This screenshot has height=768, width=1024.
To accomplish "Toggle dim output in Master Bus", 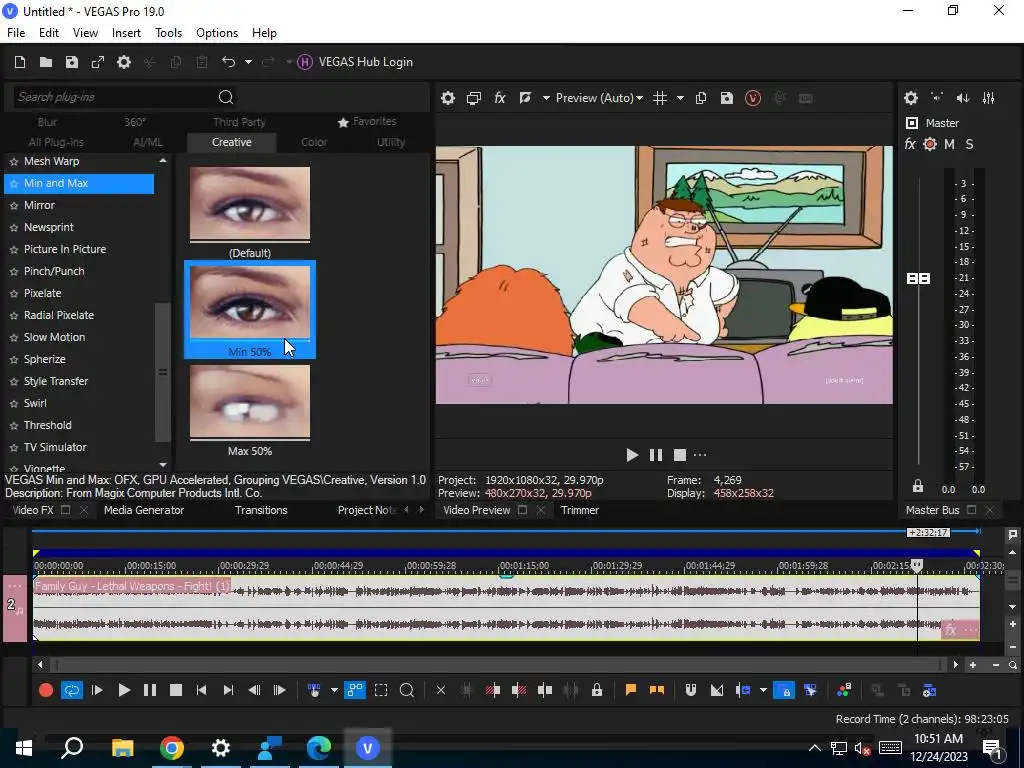I will [963, 98].
